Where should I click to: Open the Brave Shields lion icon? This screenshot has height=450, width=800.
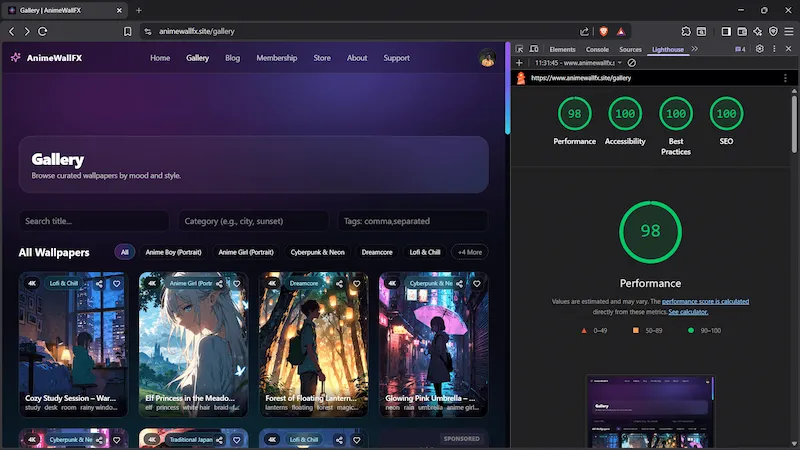pyautogui.click(x=604, y=32)
